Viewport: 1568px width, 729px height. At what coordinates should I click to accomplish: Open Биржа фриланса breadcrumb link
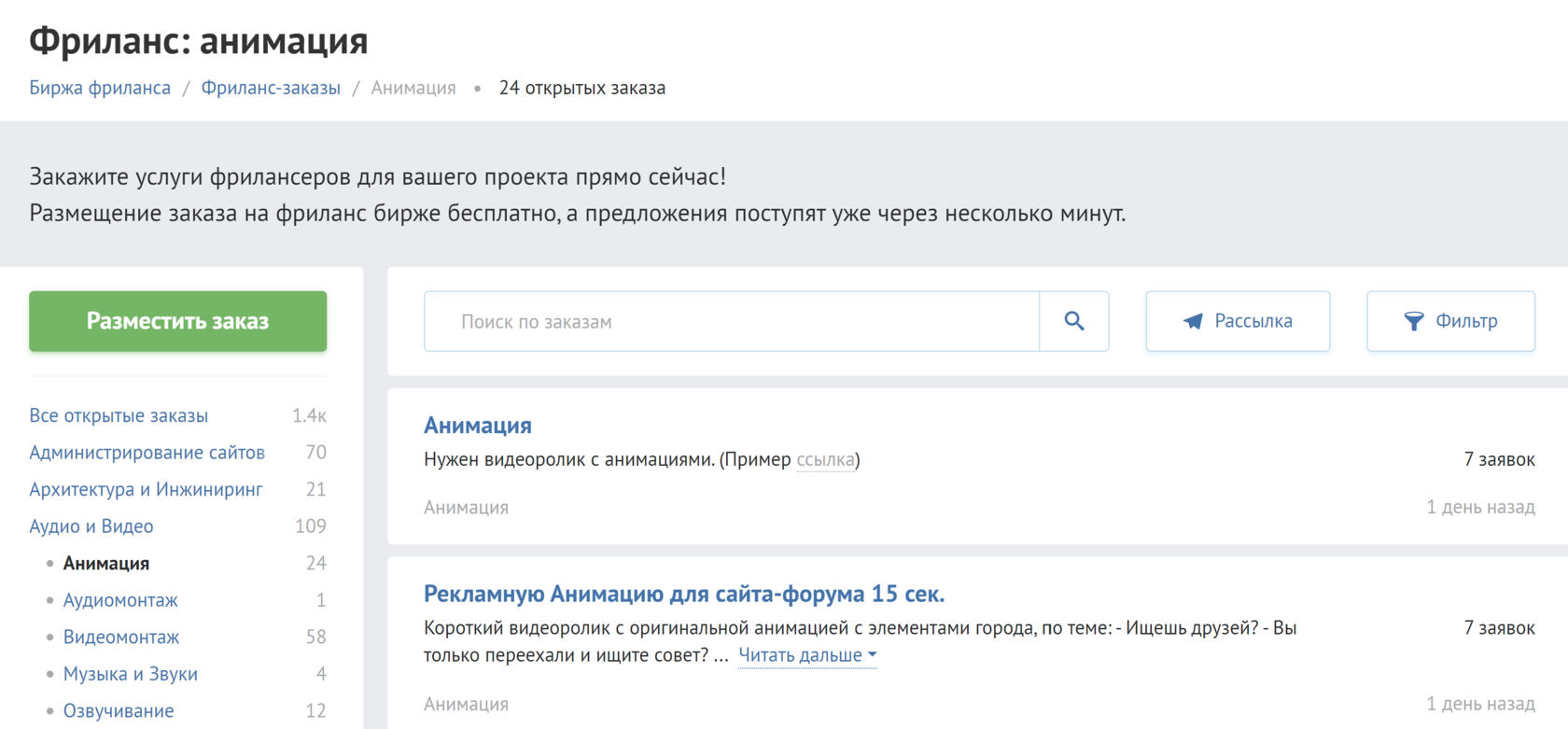pyautogui.click(x=100, y=88)
